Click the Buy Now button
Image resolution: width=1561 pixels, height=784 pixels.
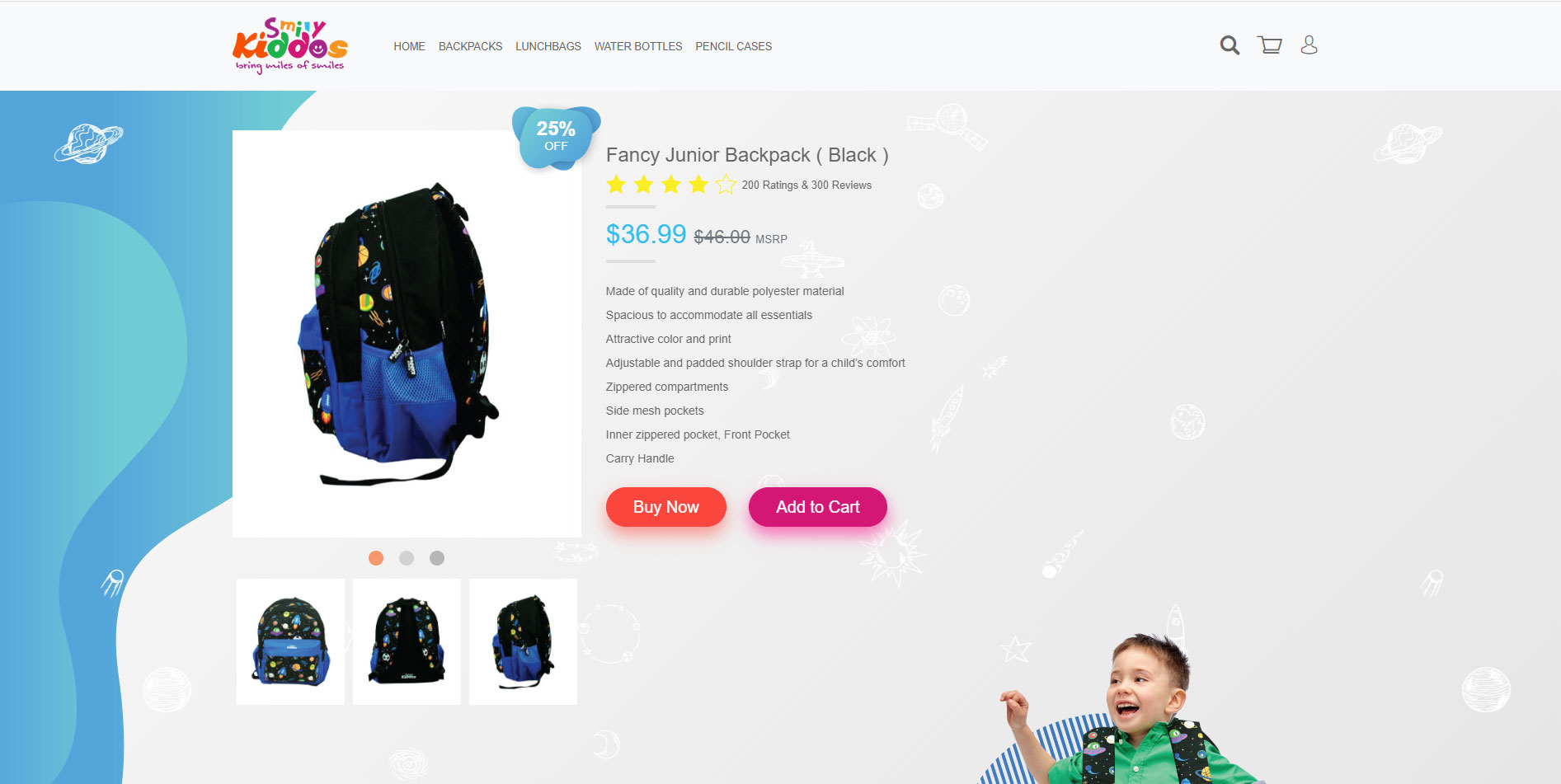click(x=666, y=507)
